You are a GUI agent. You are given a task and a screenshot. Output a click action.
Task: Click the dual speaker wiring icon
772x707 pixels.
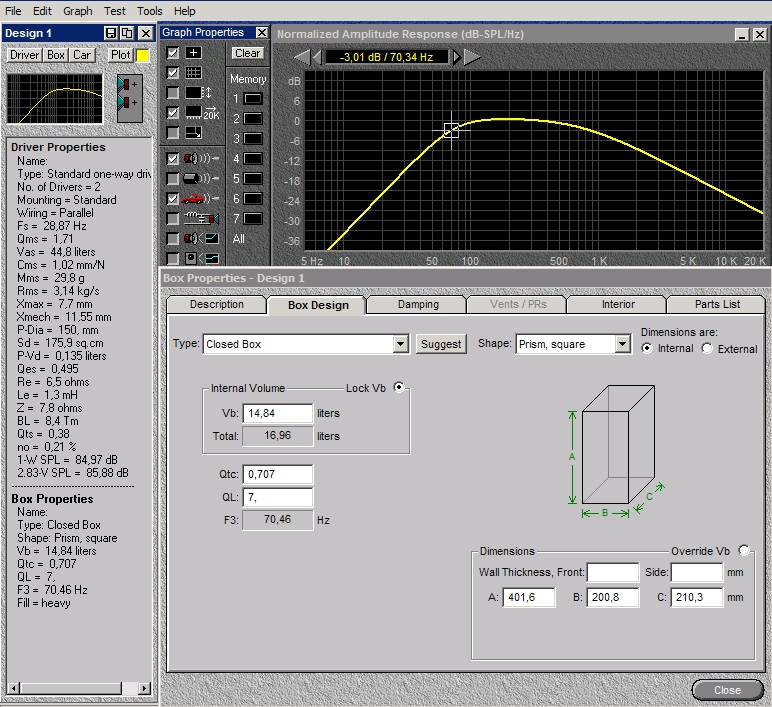(129, 94)
